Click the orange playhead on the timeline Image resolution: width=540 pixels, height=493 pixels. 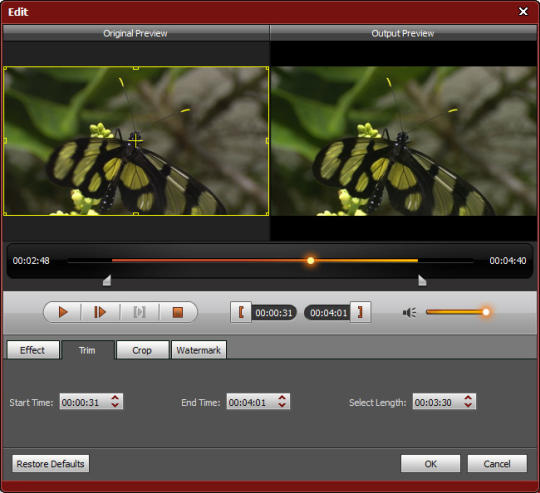(x=310, y=261)
